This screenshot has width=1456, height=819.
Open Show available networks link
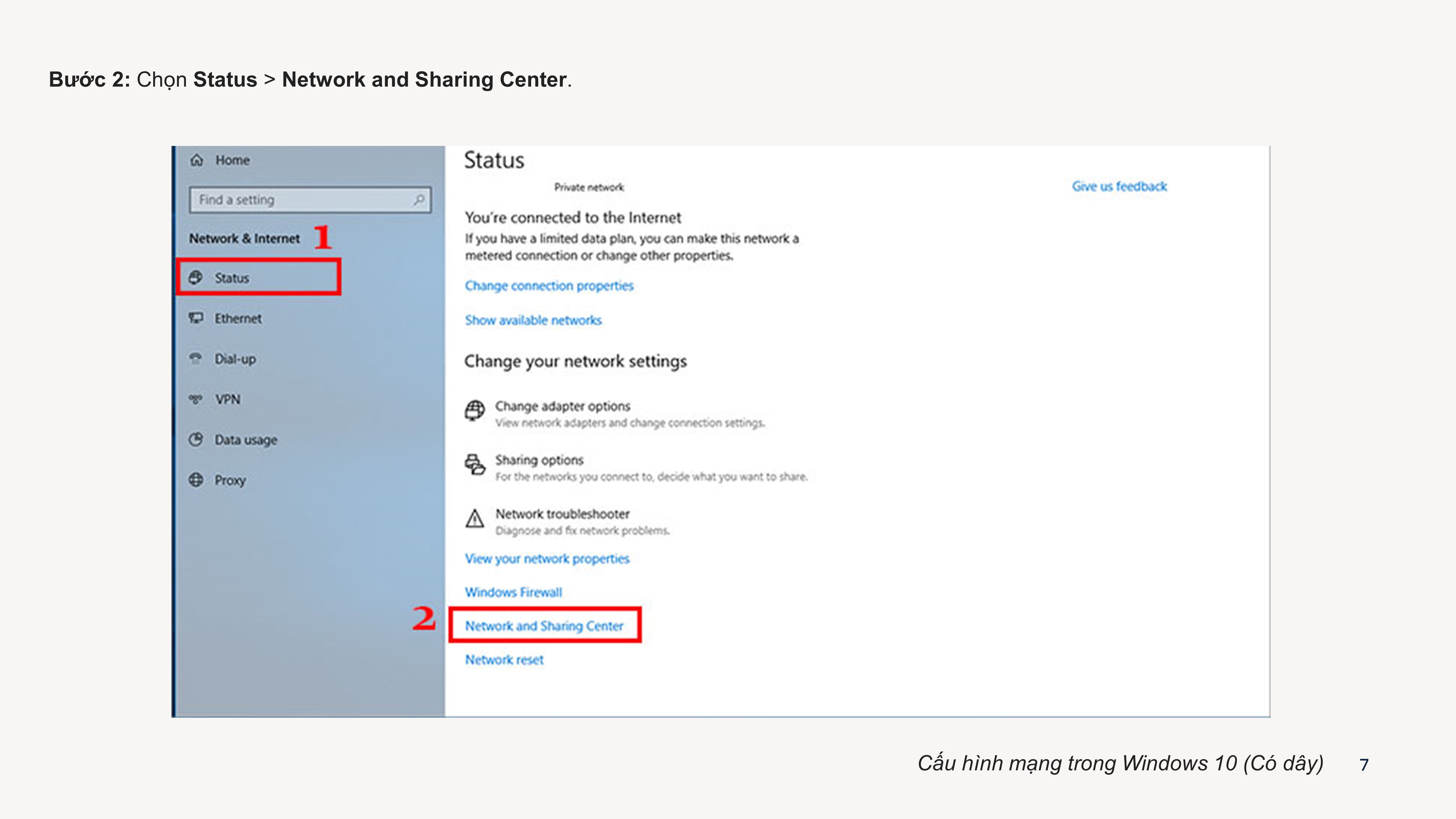point(533,320)
